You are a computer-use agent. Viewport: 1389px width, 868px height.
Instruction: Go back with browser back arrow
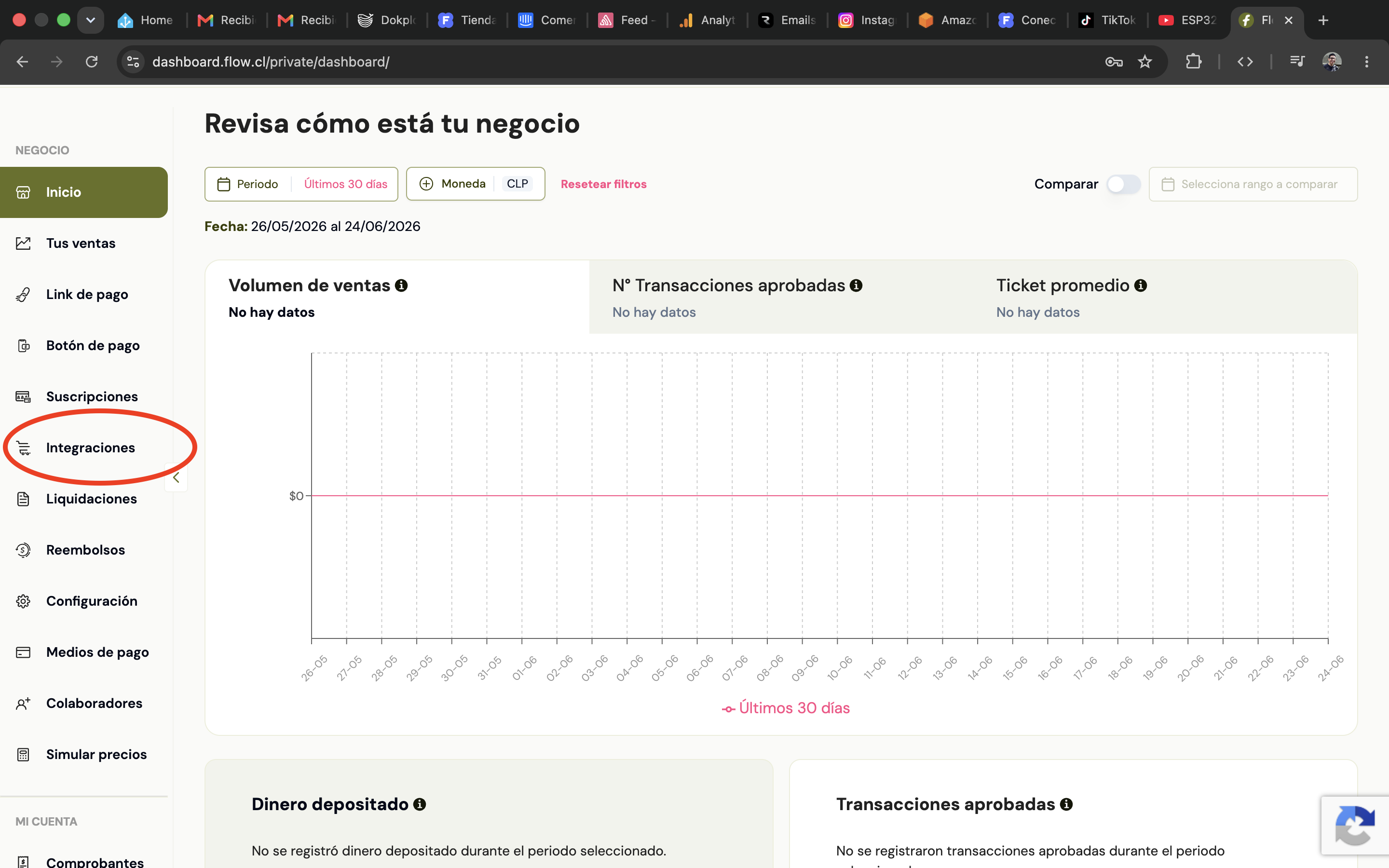(x=22, y=61)
